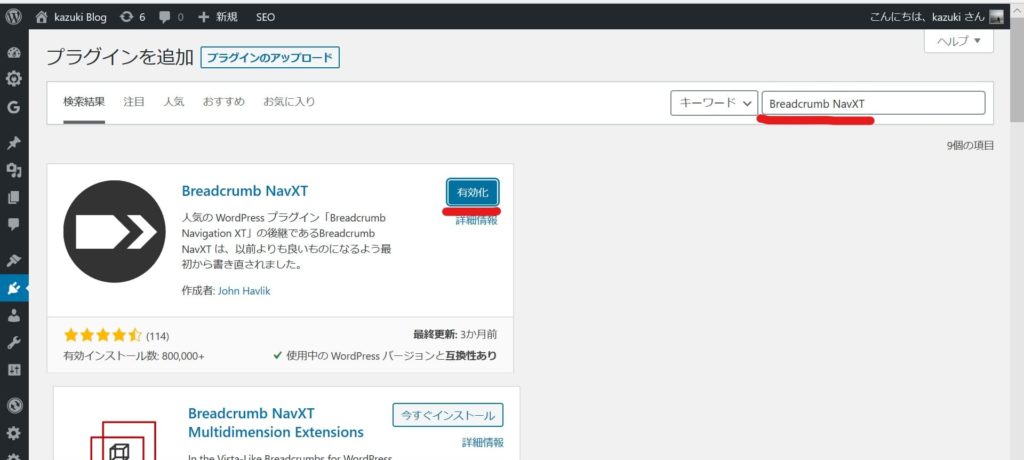
Task: Open author John Havlik link
Action: click(x=244, y=291)
